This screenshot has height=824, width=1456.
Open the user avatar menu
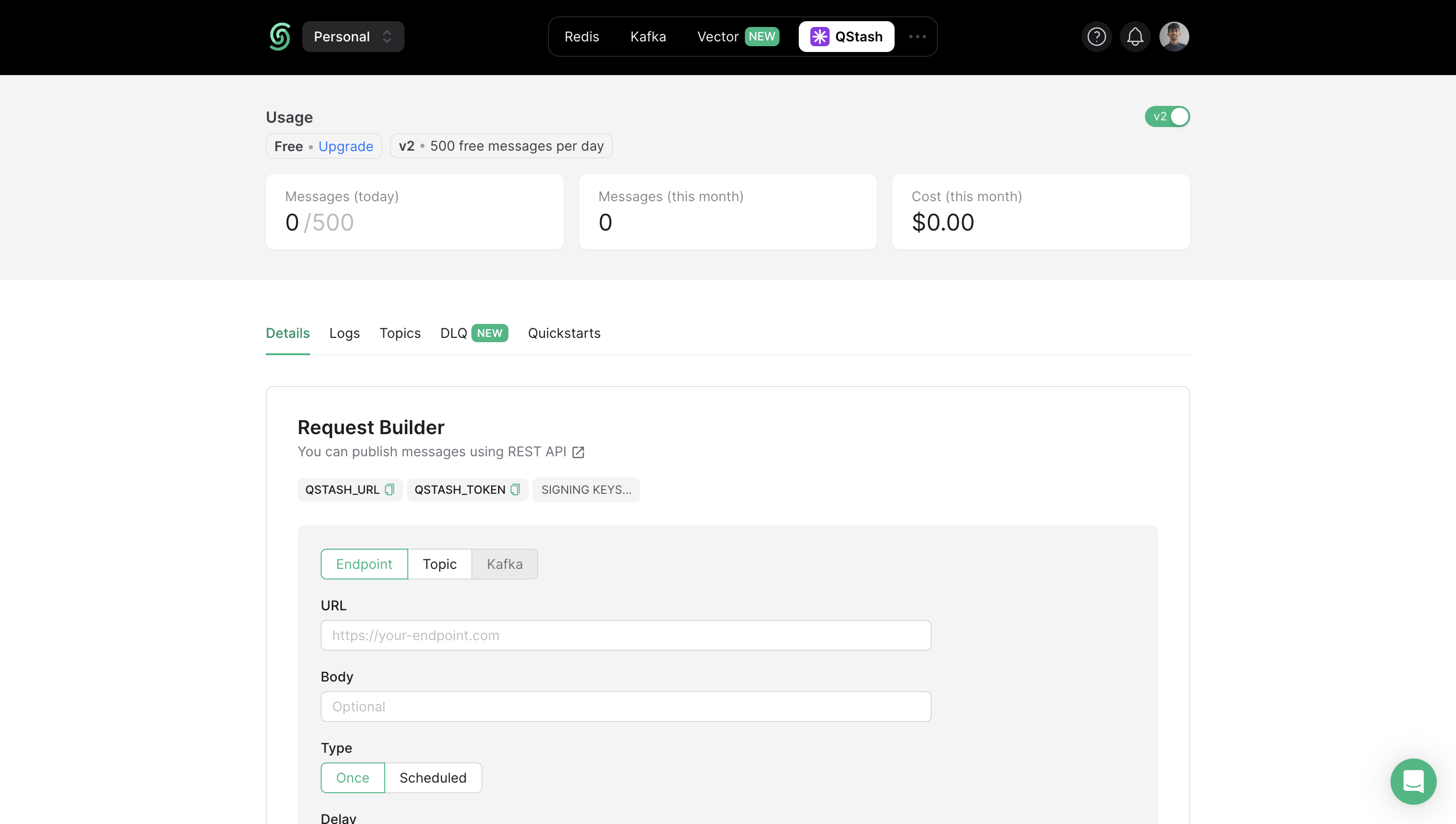click(1174, 36)
